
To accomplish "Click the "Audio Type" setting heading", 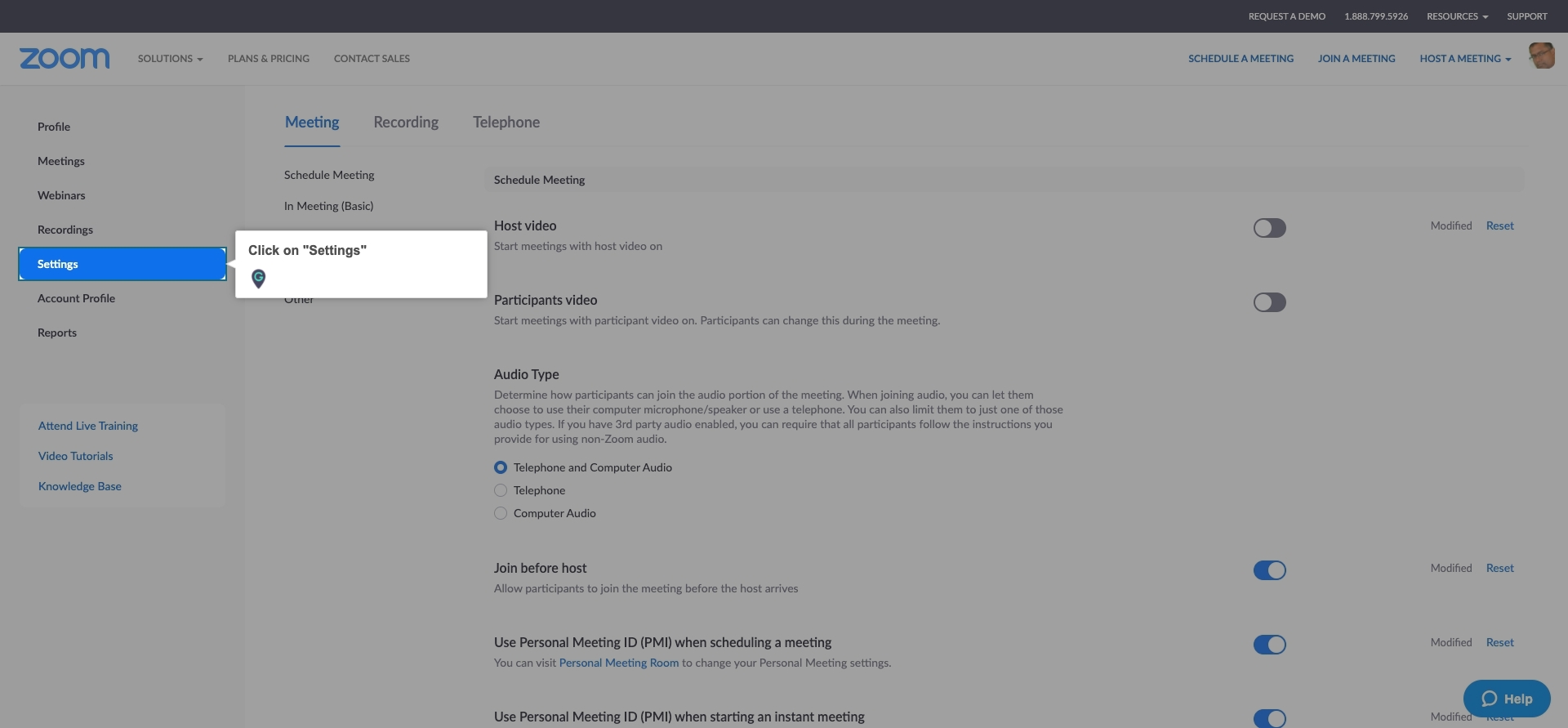I will pos(527,374).
